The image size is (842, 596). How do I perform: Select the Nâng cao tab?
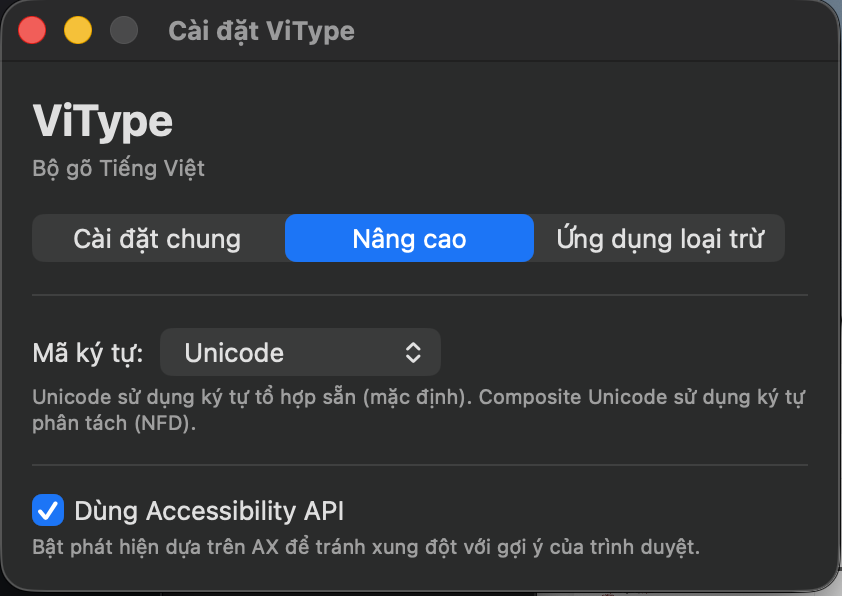point(409,238)
